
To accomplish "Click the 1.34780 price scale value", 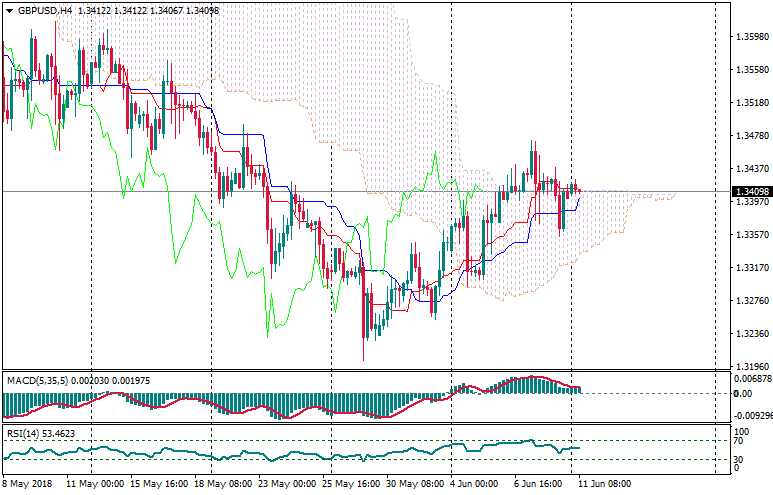I will 750,135.
